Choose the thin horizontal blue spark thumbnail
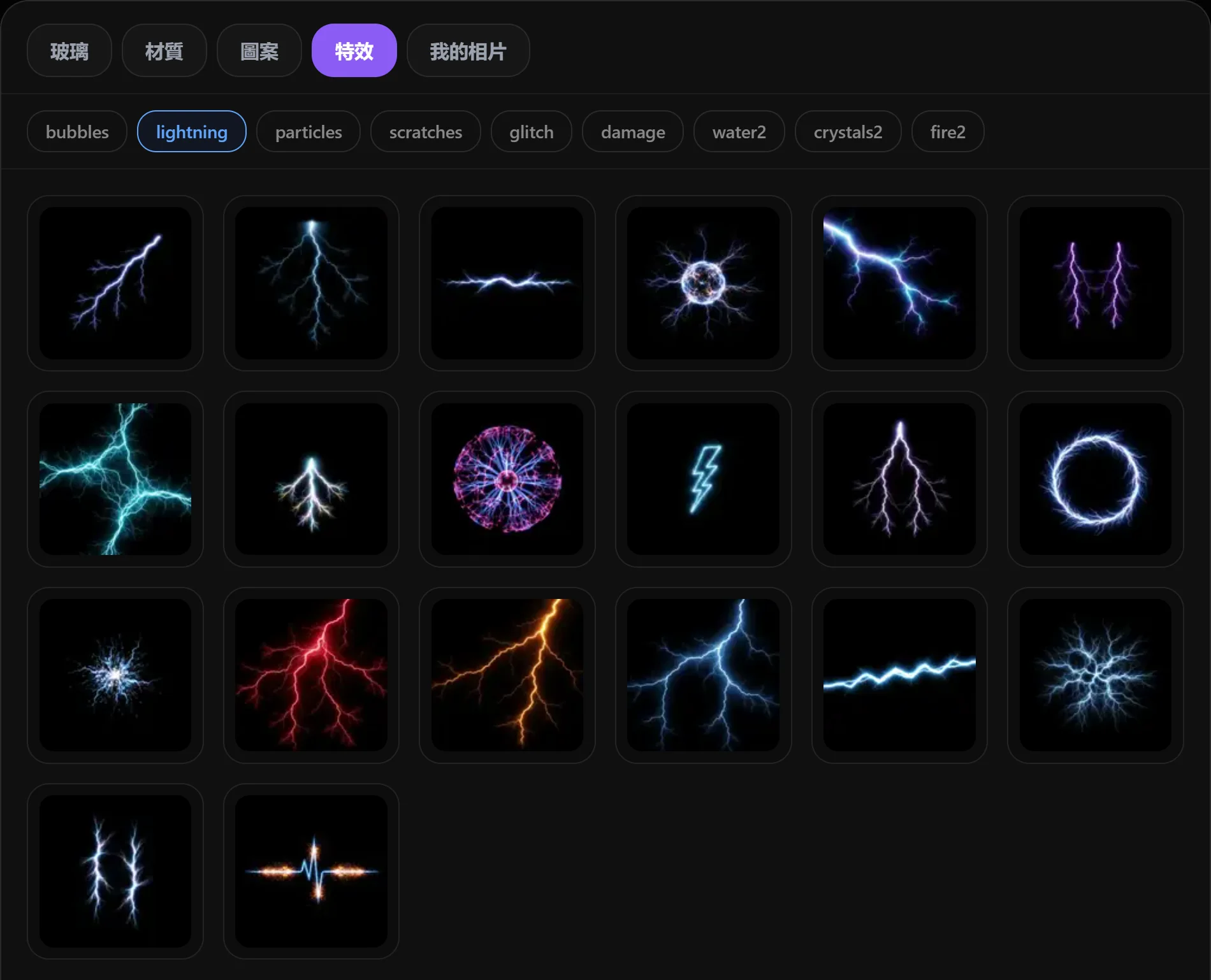This screenshot has height=980, width=1211. pyautogui.click(x=507, y=283)
